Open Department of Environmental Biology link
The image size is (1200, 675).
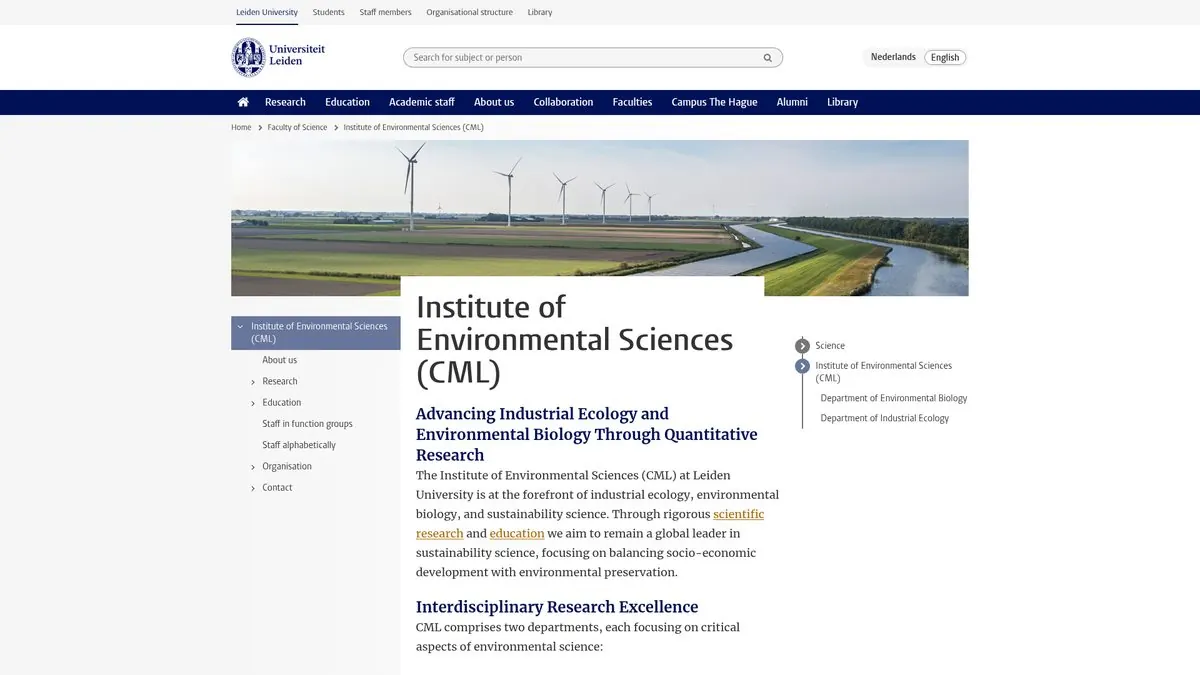tap(894, 398)
